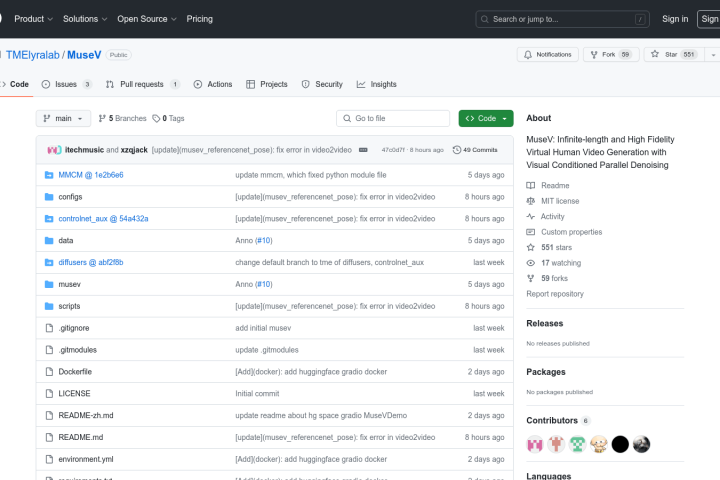This screenshot has height=480, width=720.
Task: Open the MIT license link
Action: point(560,201)
